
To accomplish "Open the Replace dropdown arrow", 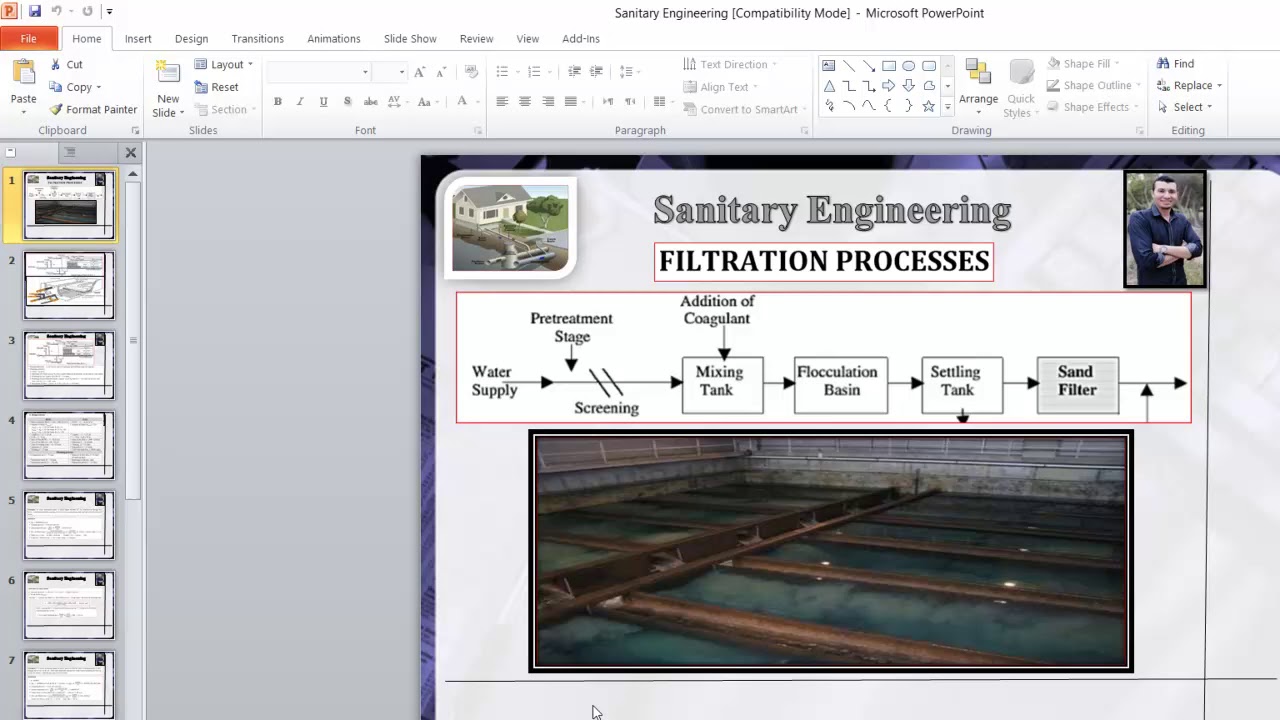I will click(1219, 86).
